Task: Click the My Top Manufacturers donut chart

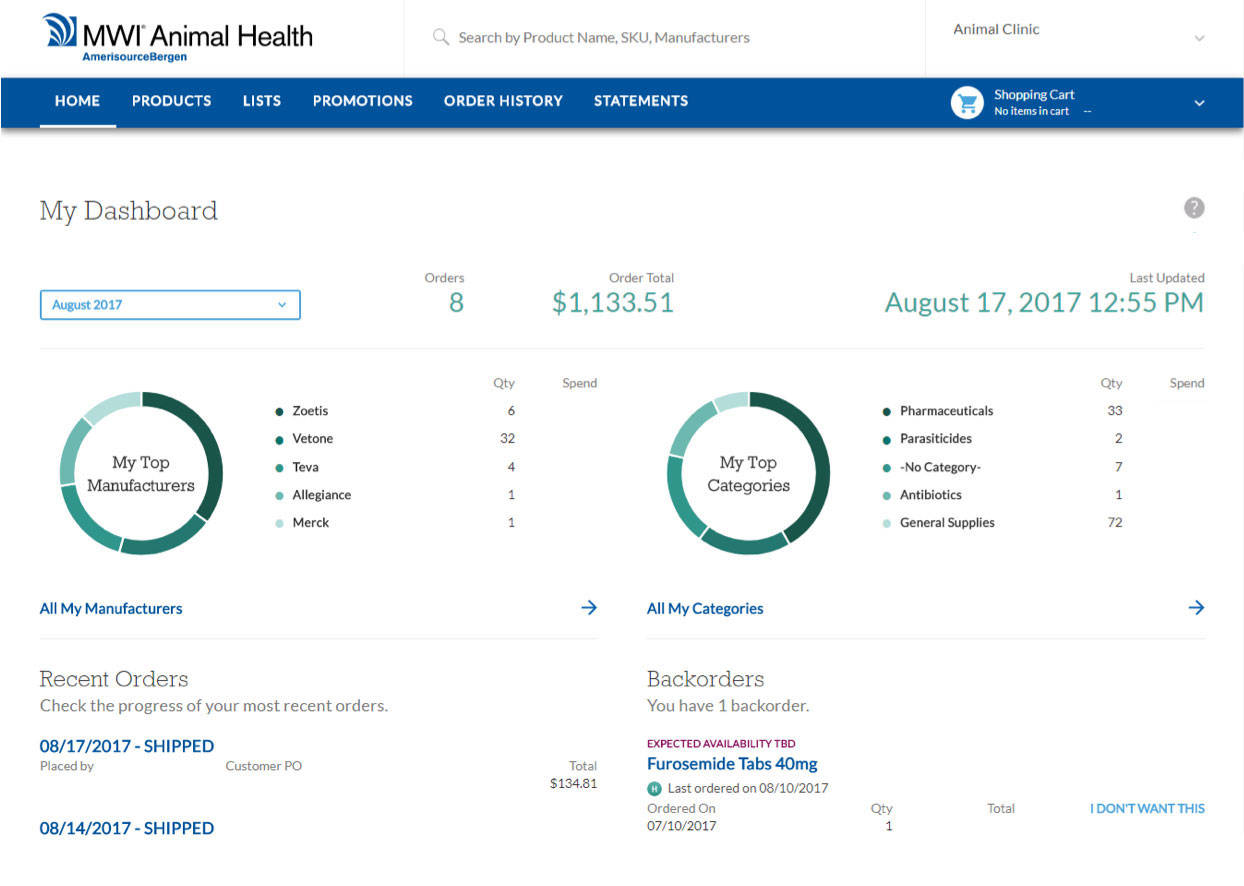Action: pyautogui.click(x=141, y=472)
